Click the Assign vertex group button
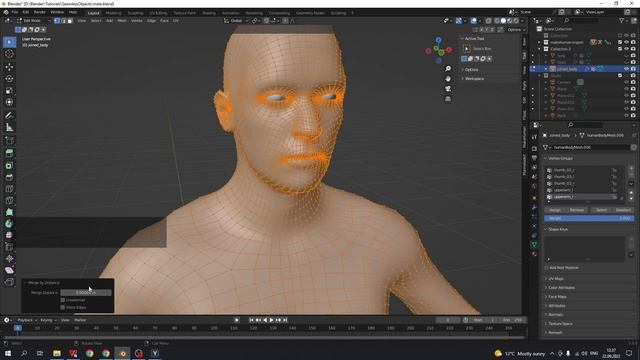The image size is (640, 360). point(555,210)
